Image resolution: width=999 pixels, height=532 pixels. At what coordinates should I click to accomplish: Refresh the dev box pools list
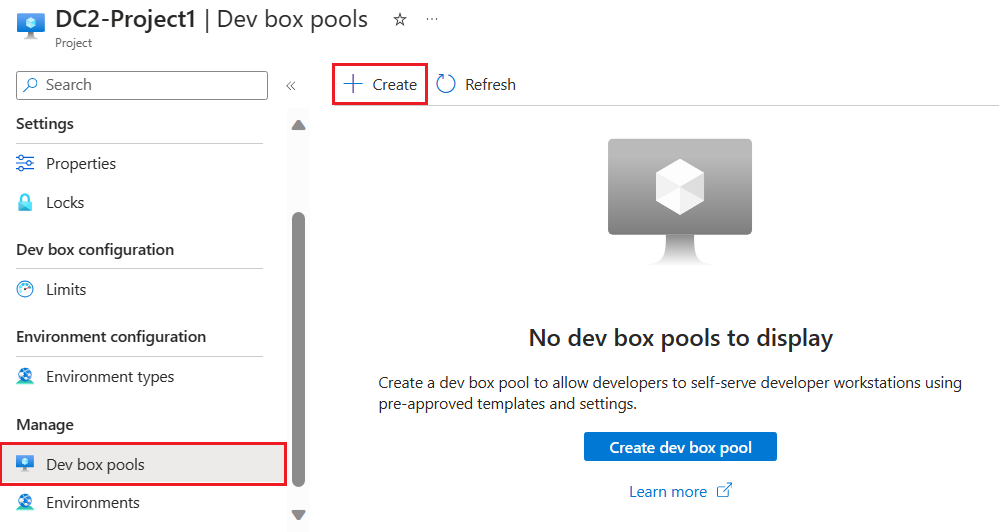click(x=476, y=84)
